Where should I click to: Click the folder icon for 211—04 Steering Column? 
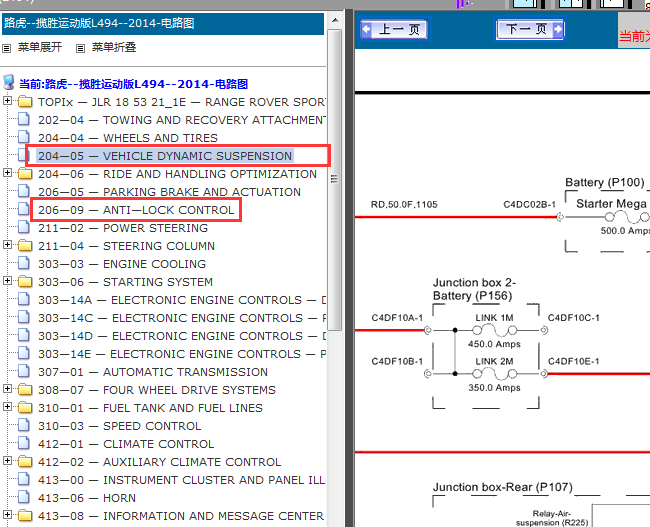[25, 245]
